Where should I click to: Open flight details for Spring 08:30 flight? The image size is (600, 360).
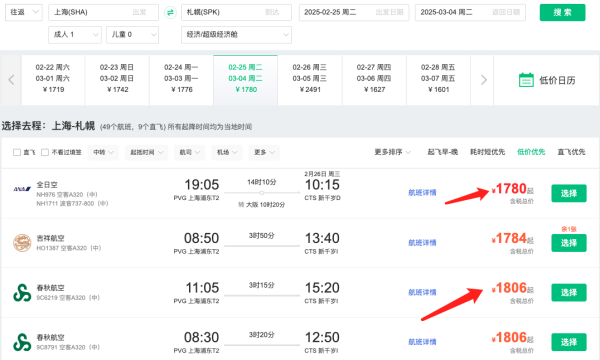tap(422, 342)
